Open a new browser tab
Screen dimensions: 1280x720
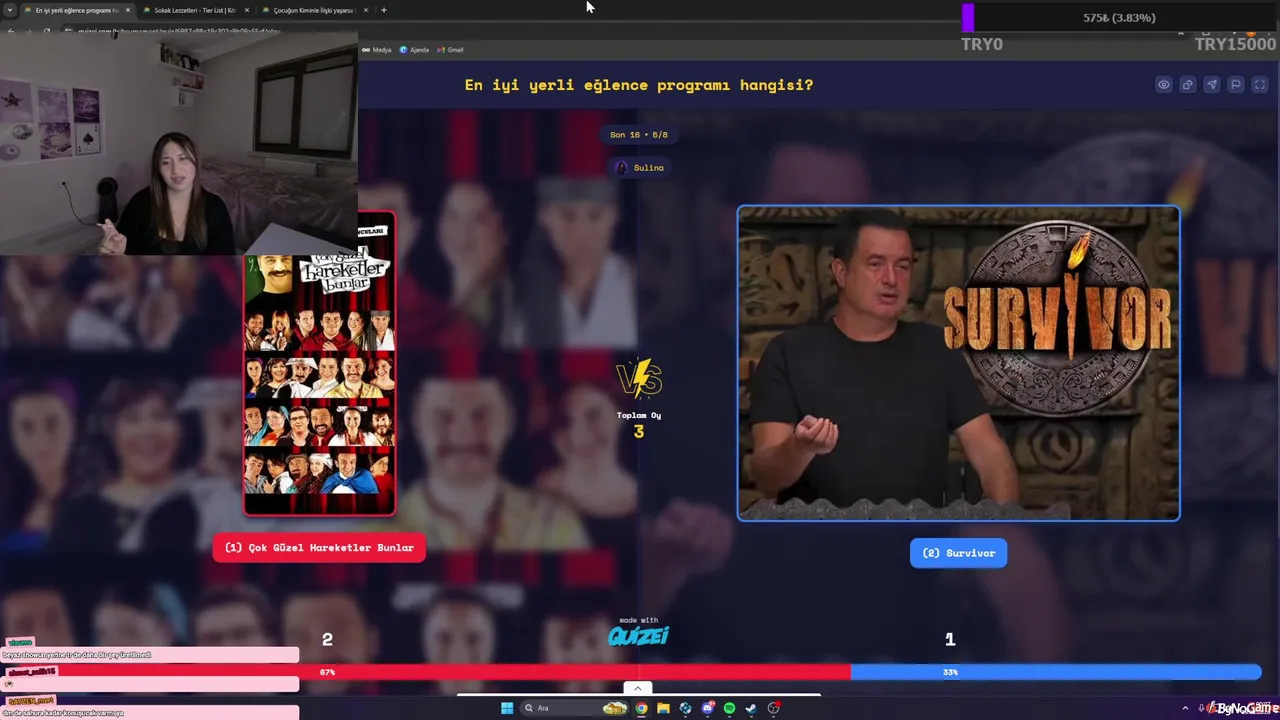[x=384, y=10]
